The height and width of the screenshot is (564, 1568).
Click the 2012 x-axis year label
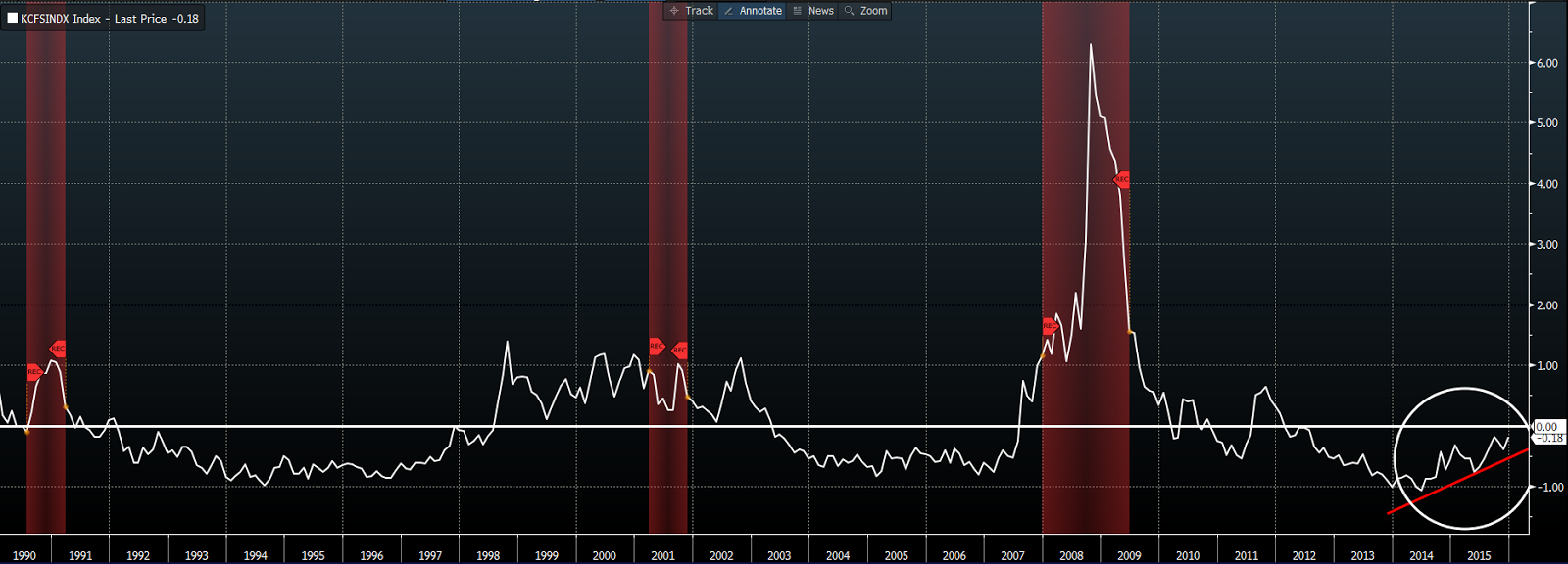tap(1304, 555)
